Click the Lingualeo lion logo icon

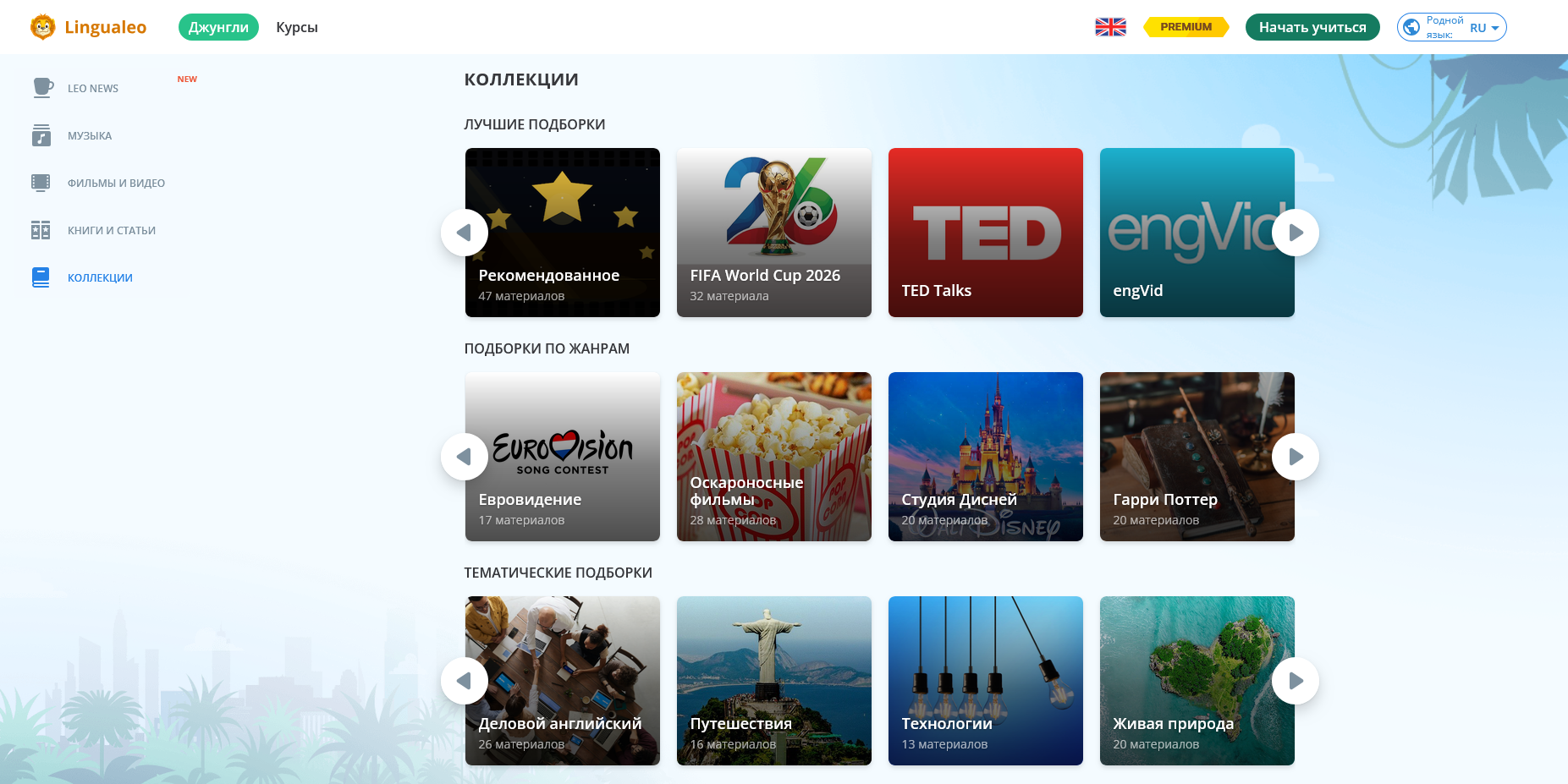click(42, 27)
